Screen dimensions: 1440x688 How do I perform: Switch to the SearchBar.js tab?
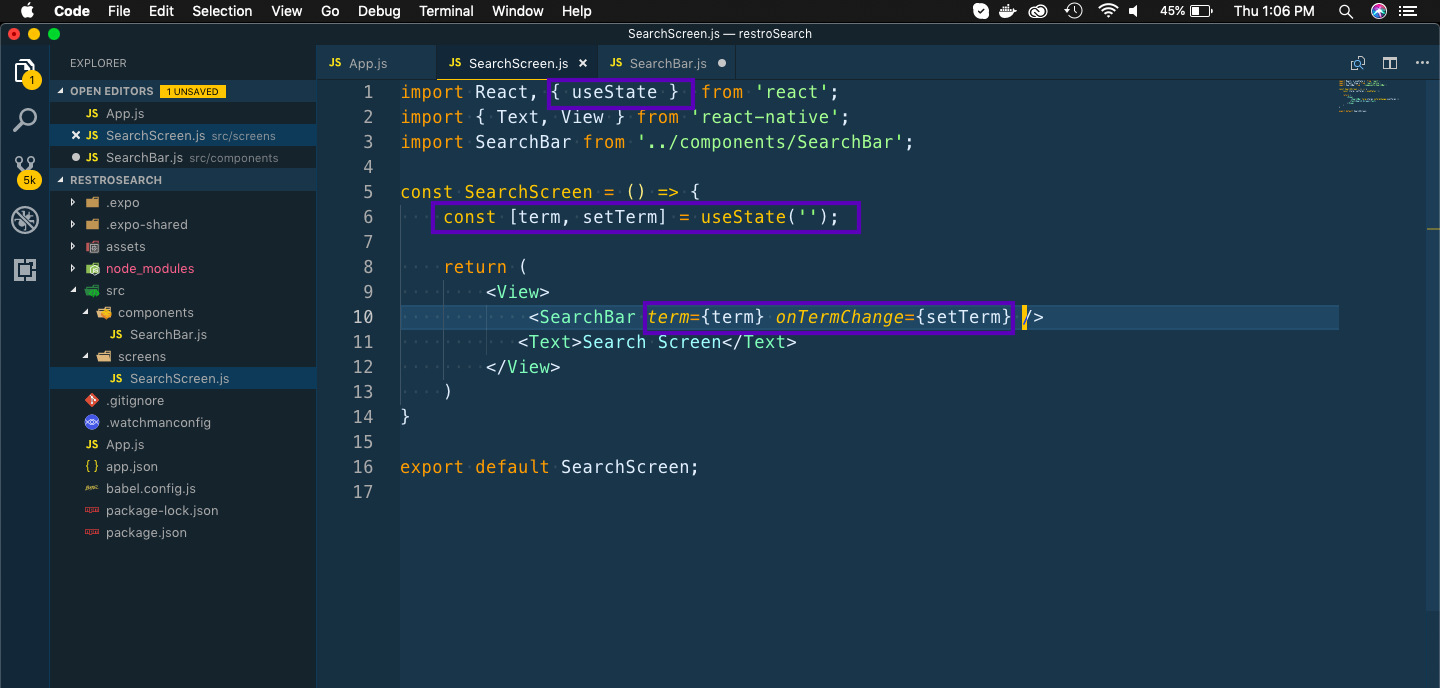click(668, 63)
